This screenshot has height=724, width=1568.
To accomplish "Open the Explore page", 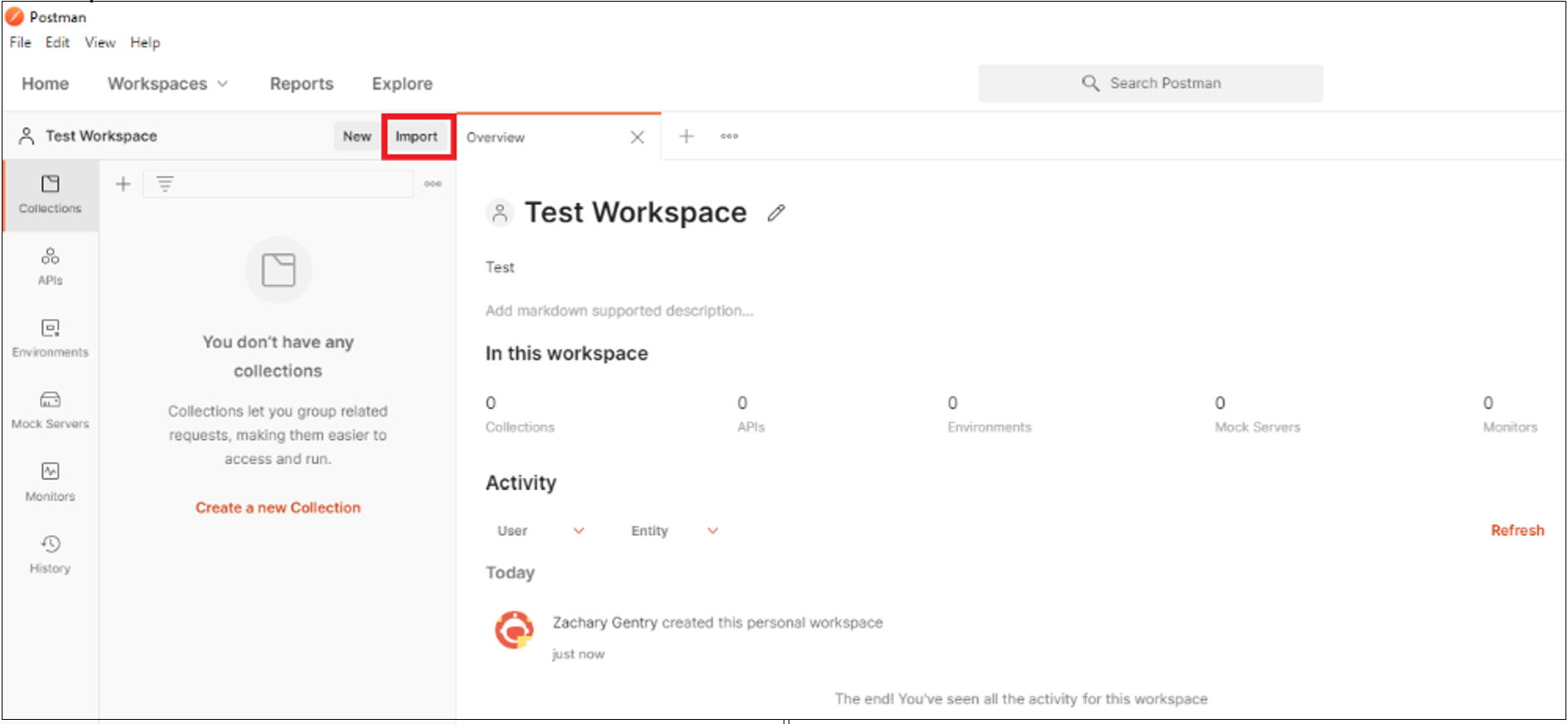I will [x=402, y=84].
